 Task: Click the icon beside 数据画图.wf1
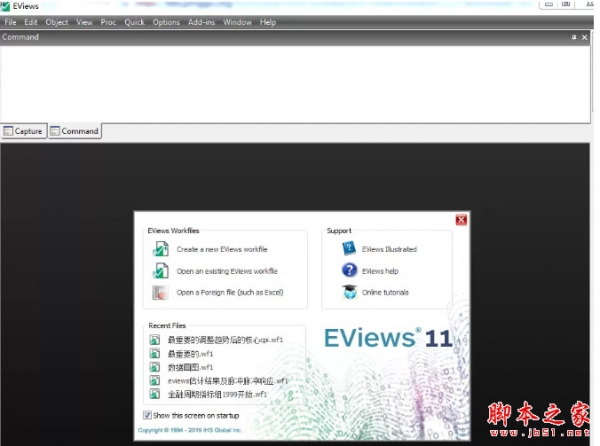155,367
